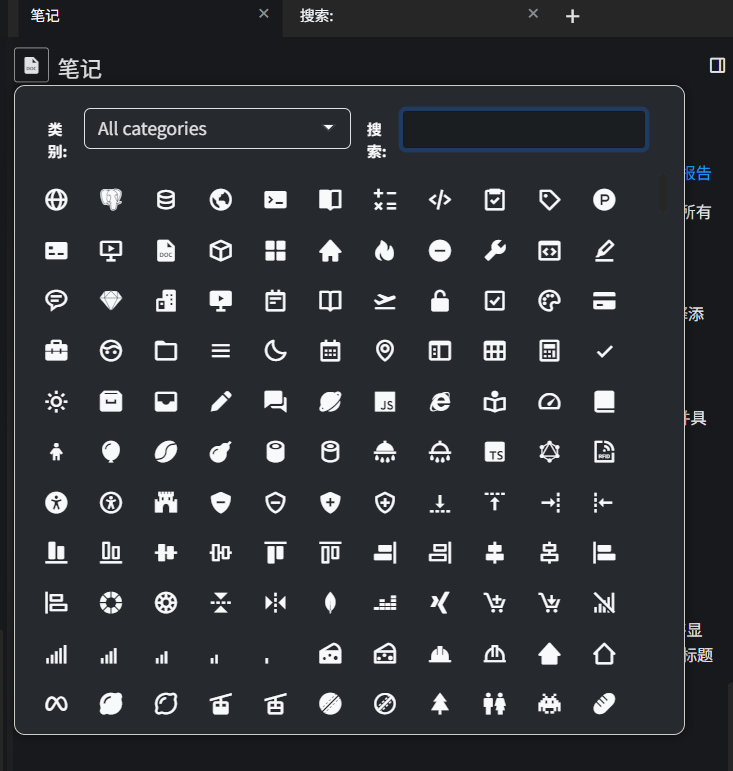733x771 pixels.
Task: Pick the space invader alien icon
Action: 549,703
